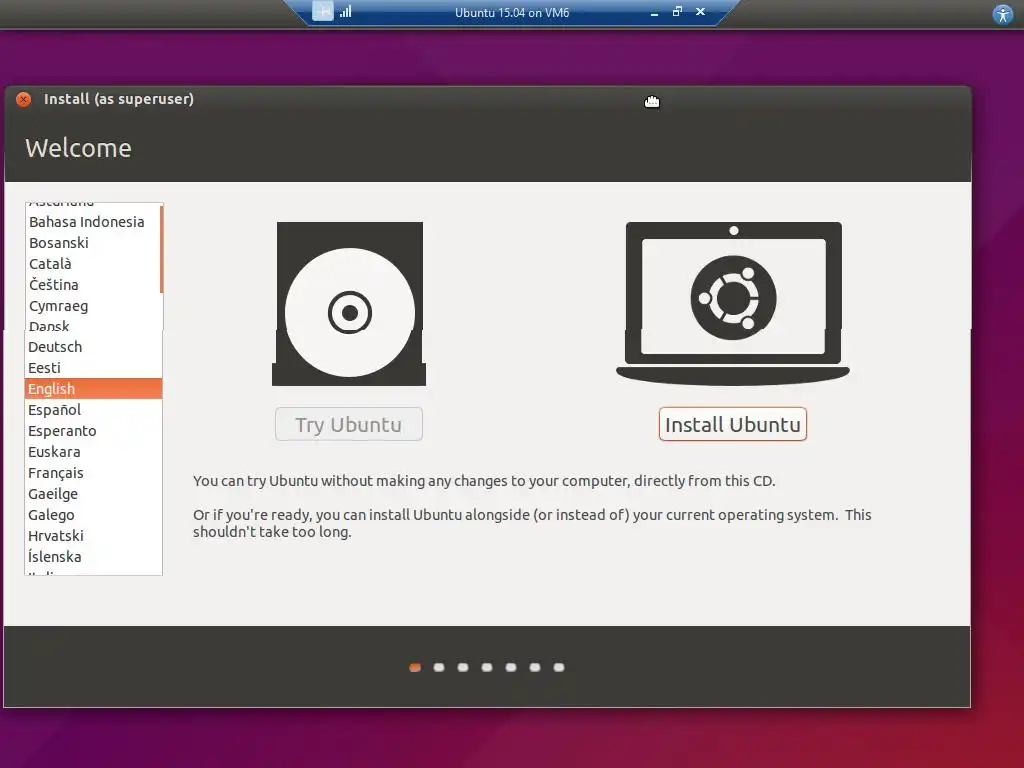This screenshot has width=1024, height=768.
Task: Click the CD disc drive icon
Action: point(349,304)
